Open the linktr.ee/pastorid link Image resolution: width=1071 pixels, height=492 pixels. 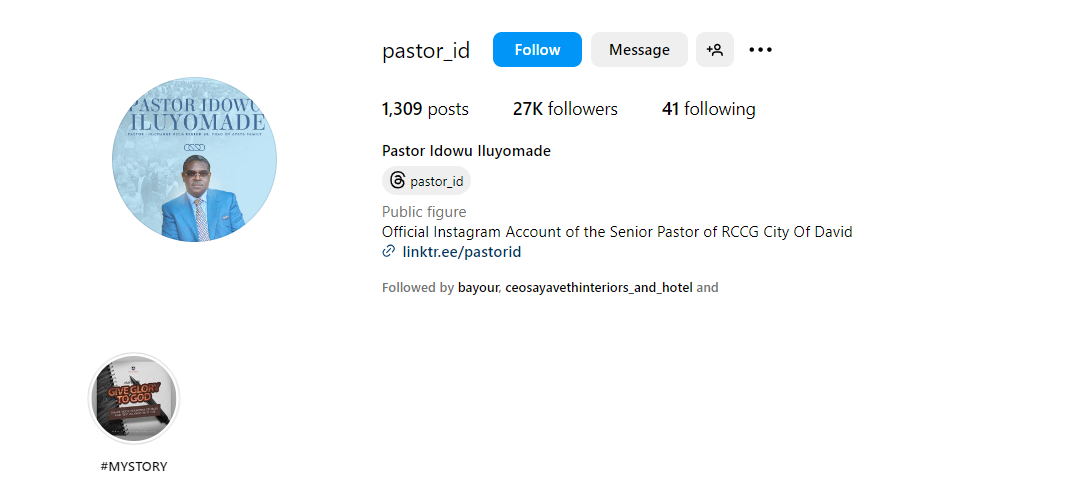(x=461, y=252)
